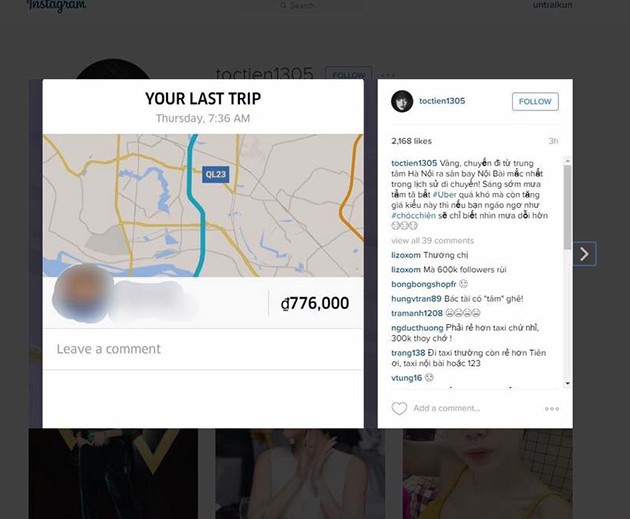Open commenter ngducthuong's profile
630x519 pixels.
tap(417, 328)
